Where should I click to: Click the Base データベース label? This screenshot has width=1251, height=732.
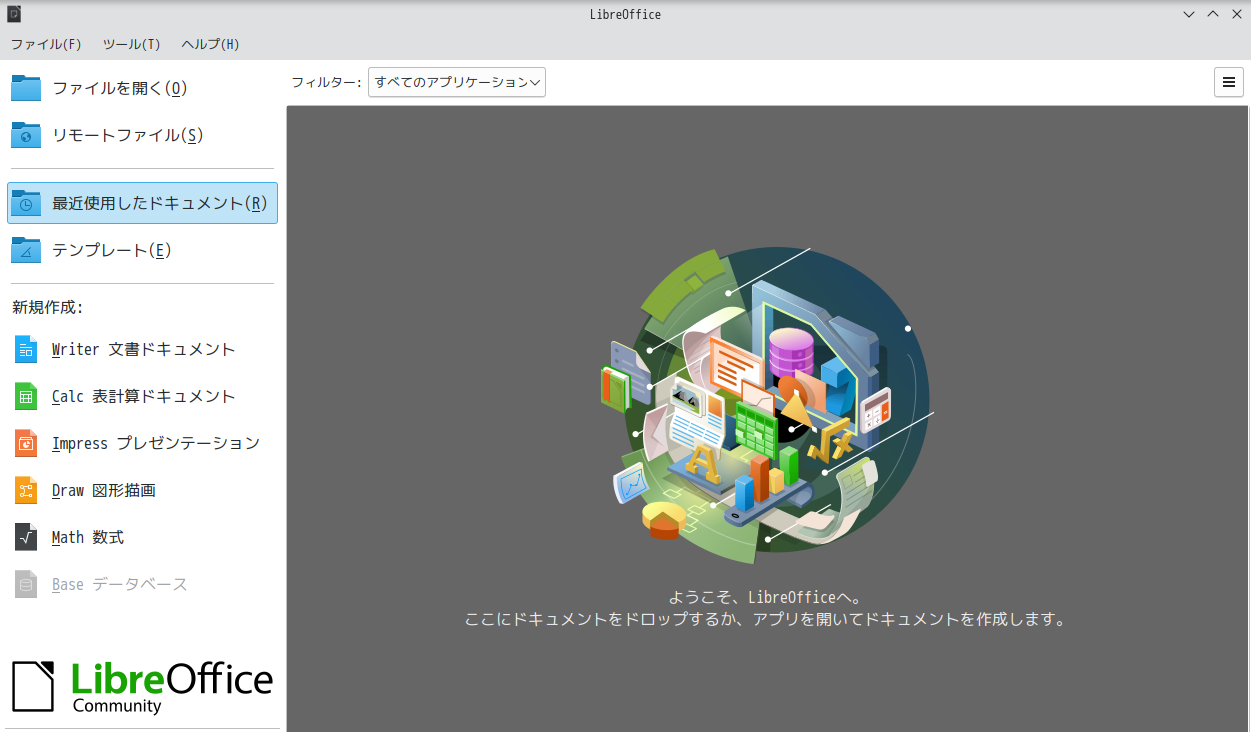[x=120, y=584]
